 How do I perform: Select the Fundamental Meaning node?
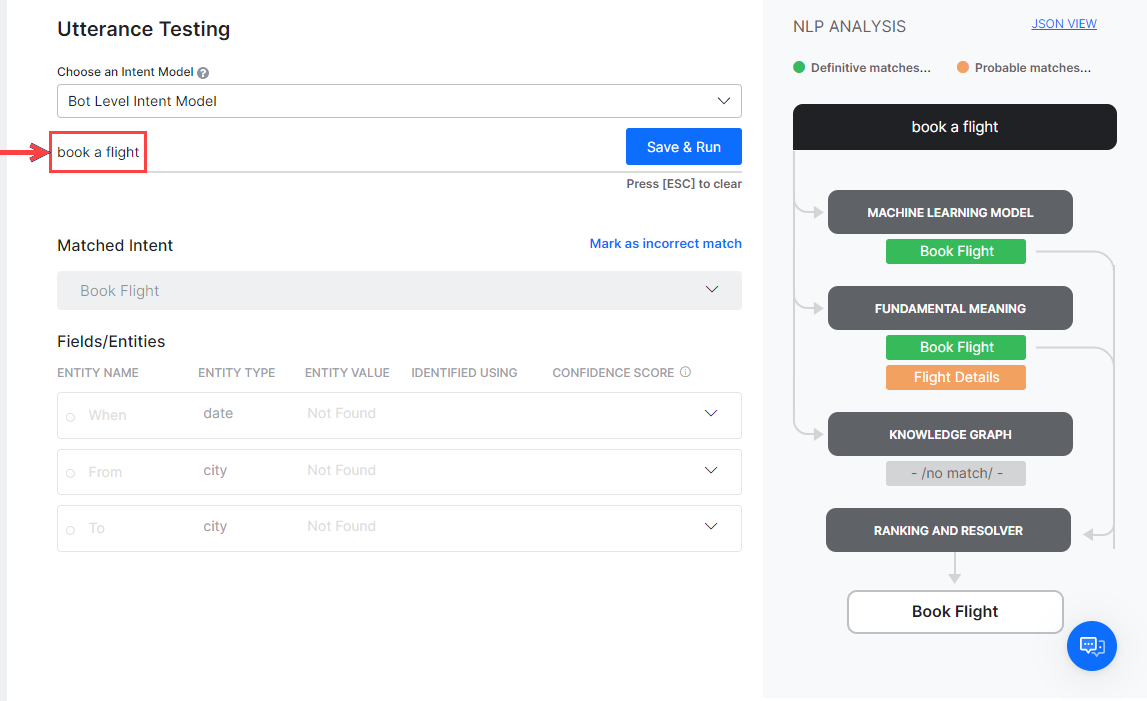coord(950,308)
